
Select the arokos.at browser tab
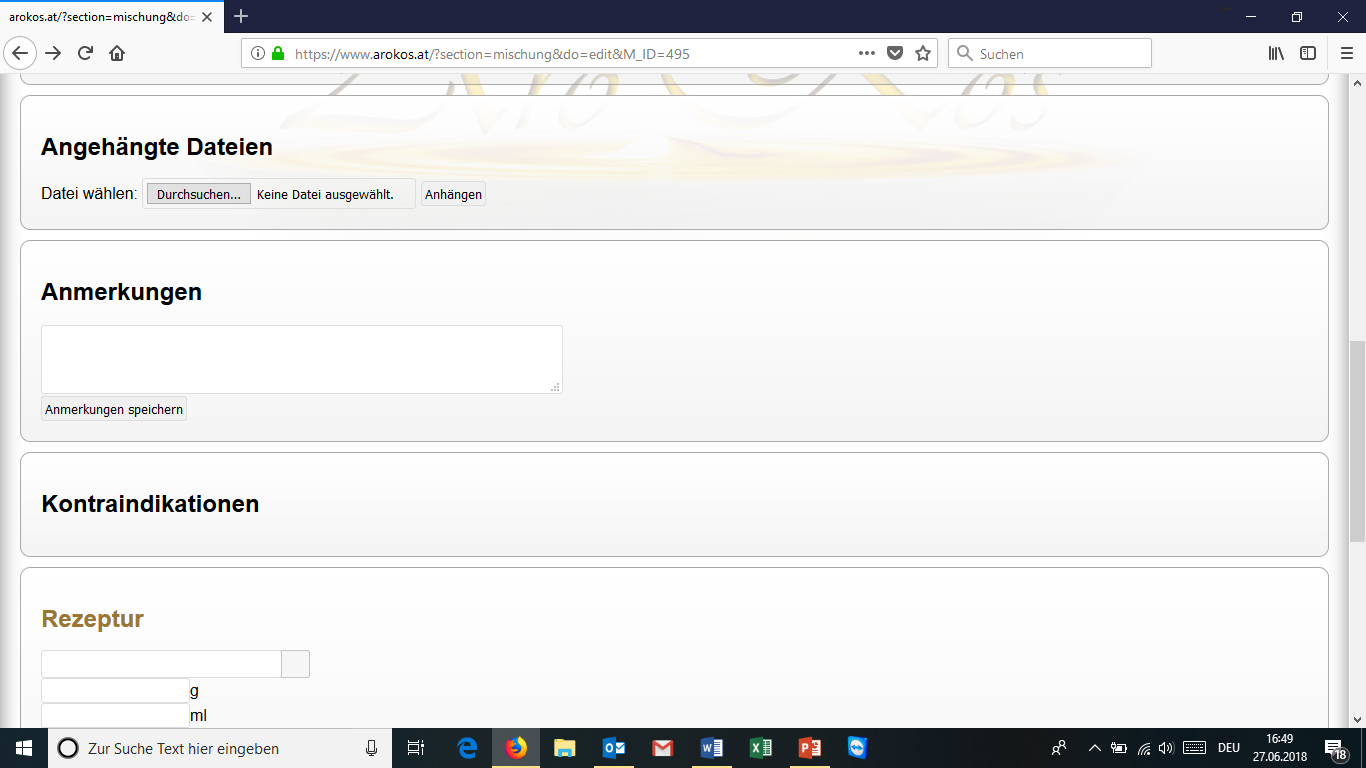coord(110,17)
